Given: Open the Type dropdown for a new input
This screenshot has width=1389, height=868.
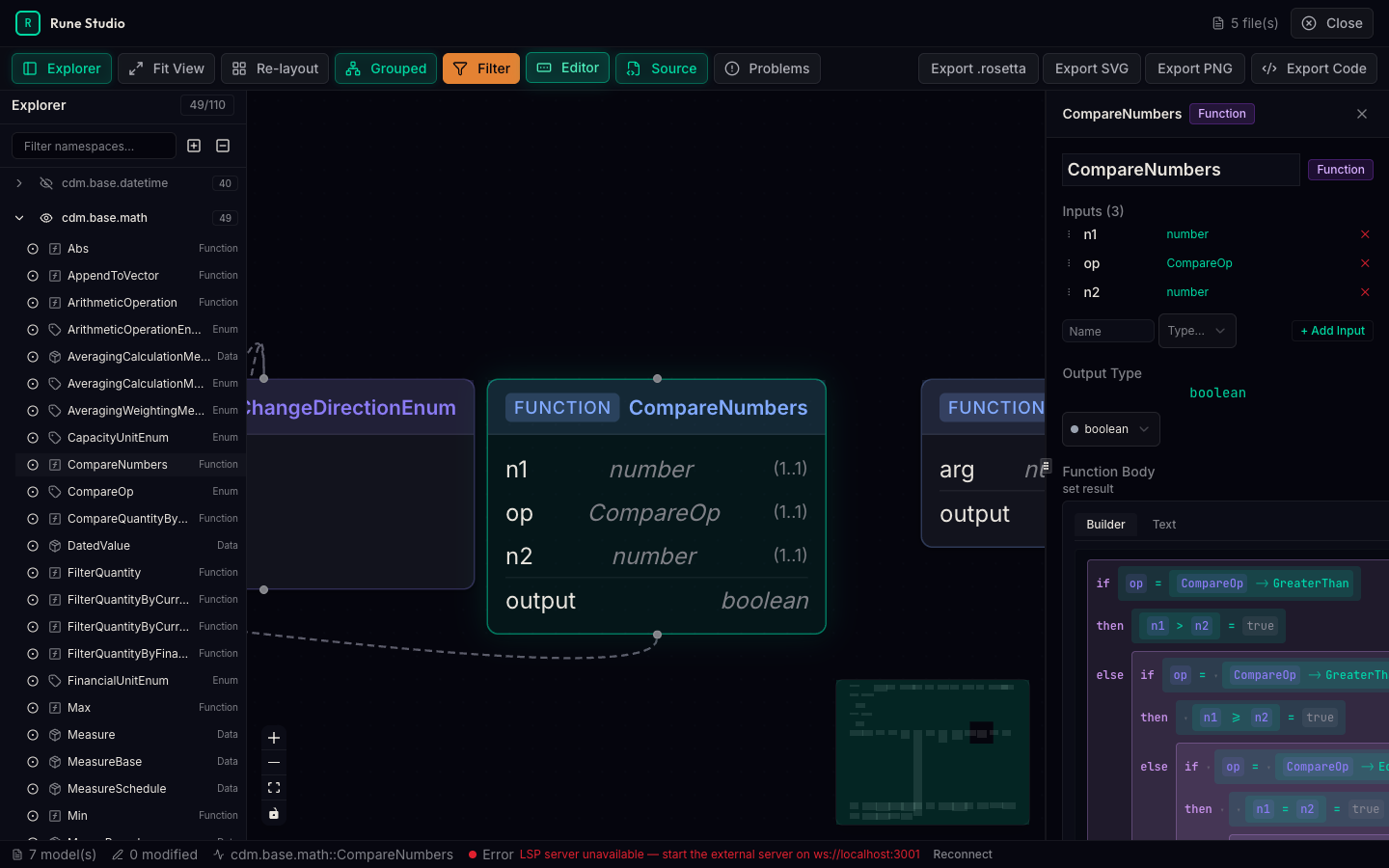Looking at the screenshot, I should tap(1196, 330).
